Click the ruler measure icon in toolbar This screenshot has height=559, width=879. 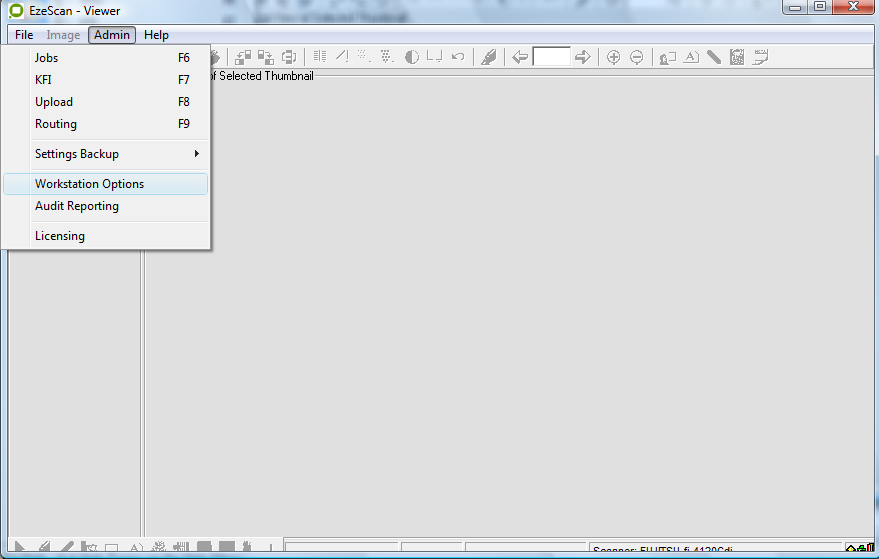click(x=714, y=57)
